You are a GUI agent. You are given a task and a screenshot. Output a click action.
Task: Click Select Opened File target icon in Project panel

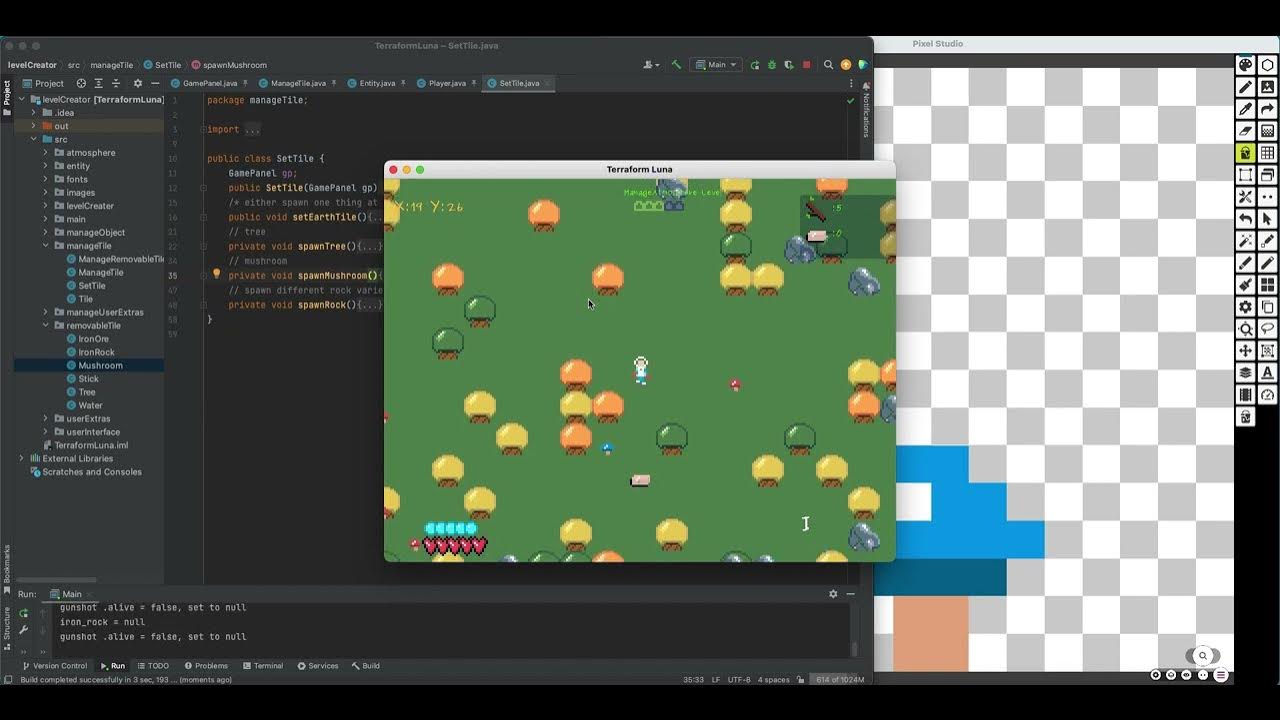pyautogui.click(x=81, y=83)
